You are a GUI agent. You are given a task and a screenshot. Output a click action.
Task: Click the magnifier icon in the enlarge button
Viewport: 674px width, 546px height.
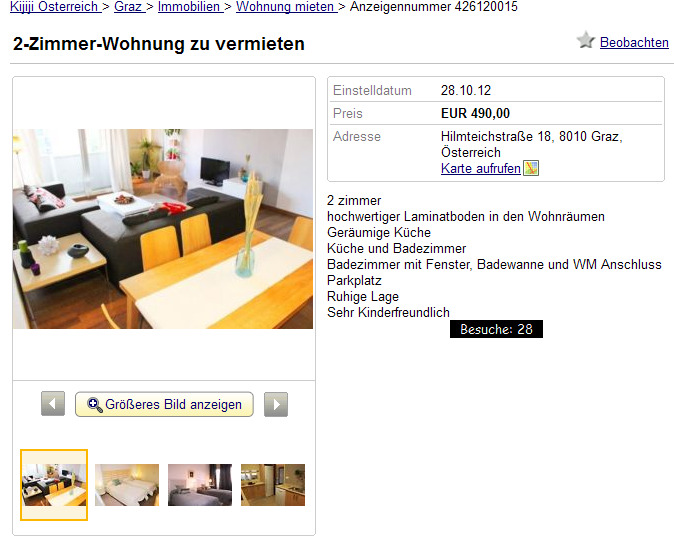[x=95, y=405]
